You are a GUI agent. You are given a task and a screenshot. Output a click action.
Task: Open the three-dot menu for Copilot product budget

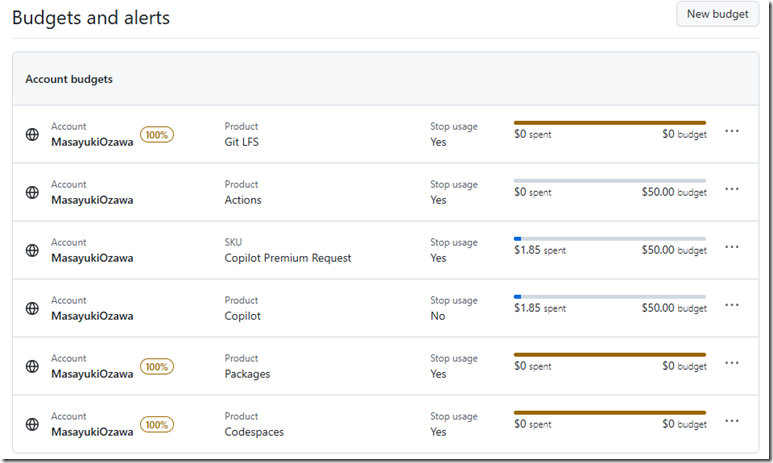(x=732, y=305)
